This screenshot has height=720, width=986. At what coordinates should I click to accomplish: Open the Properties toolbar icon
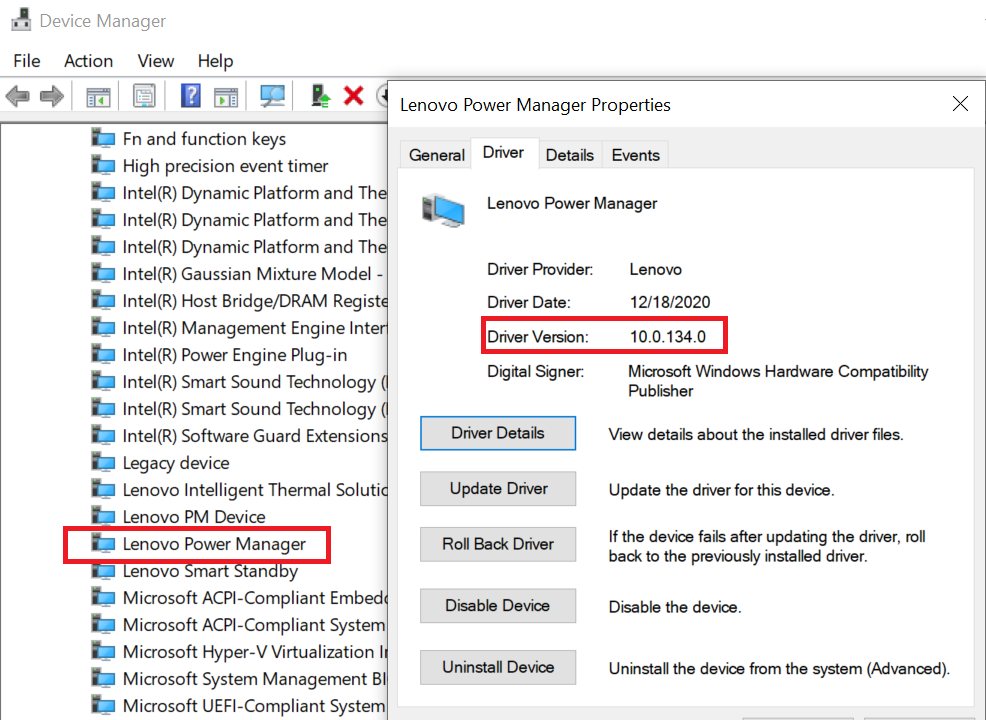click(x=144, y=96)
